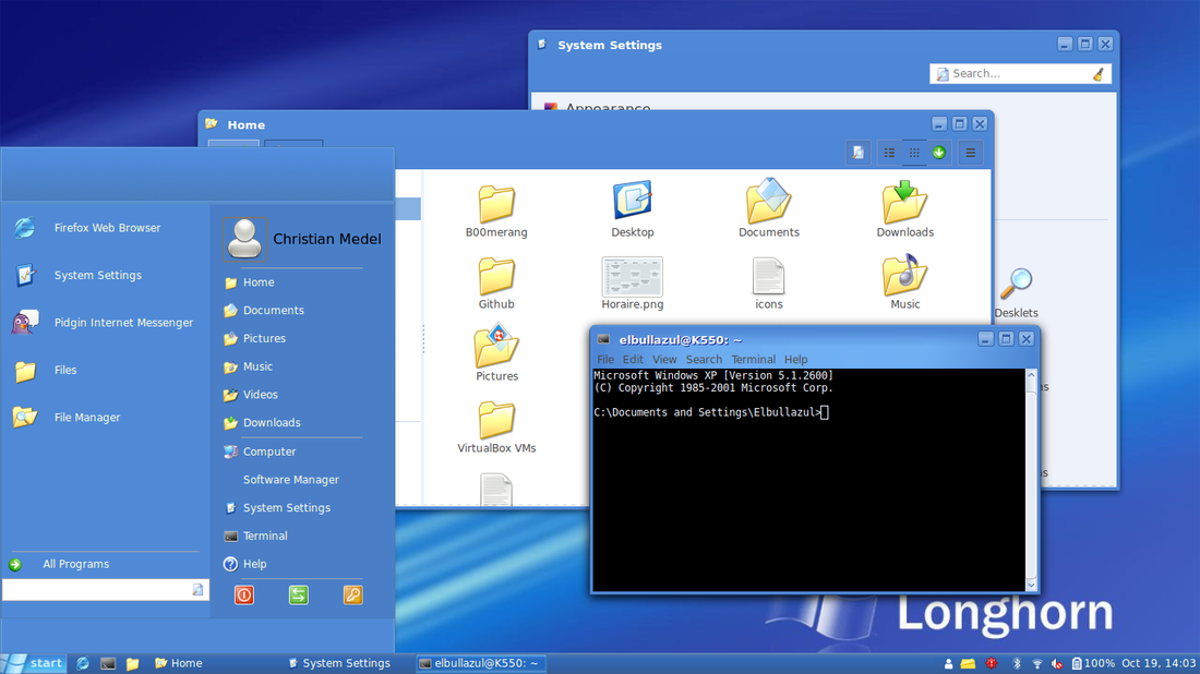Toggle the hamburger menu in Home window toolbar
Screen dimensions: 1200x674
pos(970,152)
